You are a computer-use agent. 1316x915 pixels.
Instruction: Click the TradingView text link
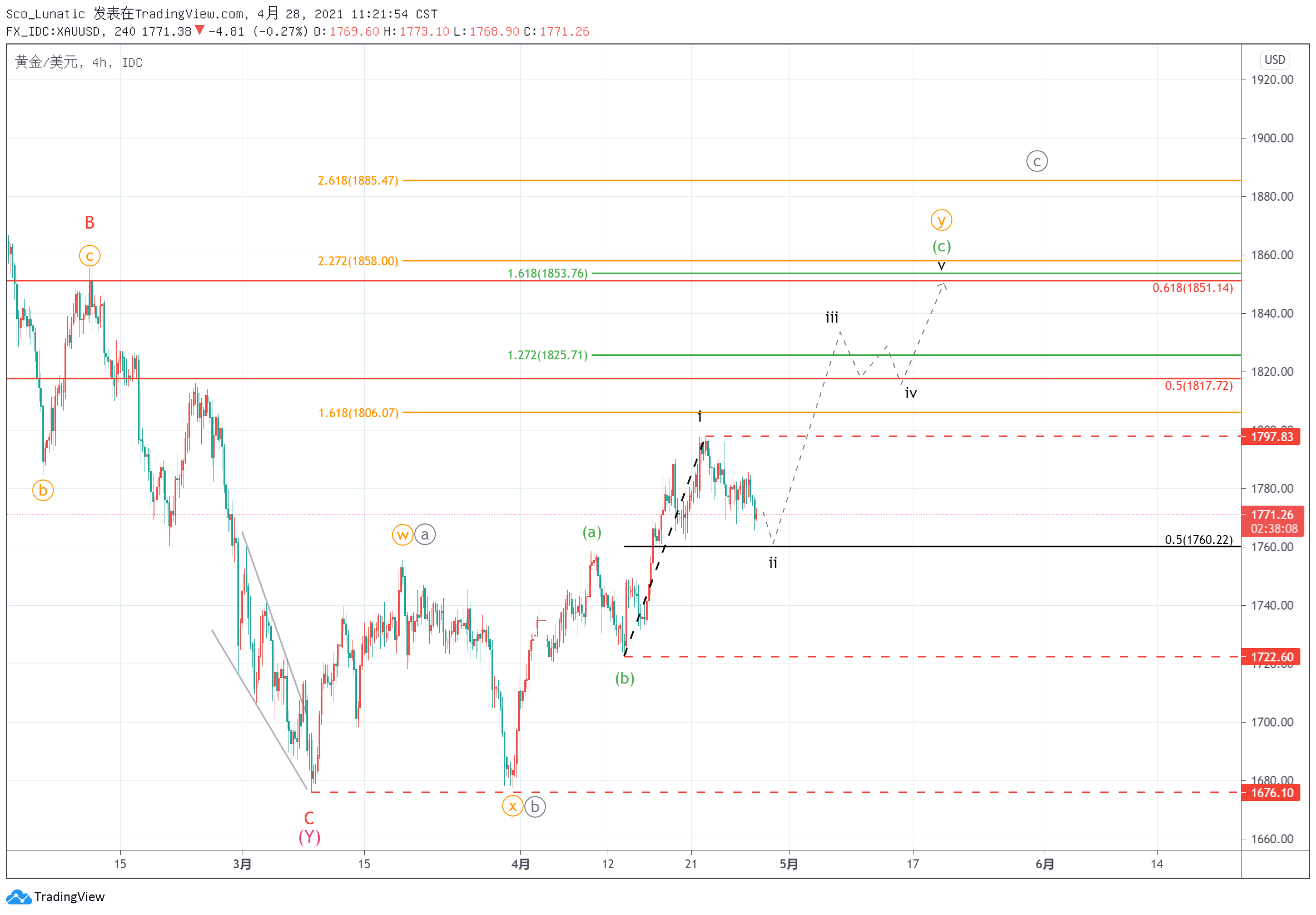tap(69, 897)
